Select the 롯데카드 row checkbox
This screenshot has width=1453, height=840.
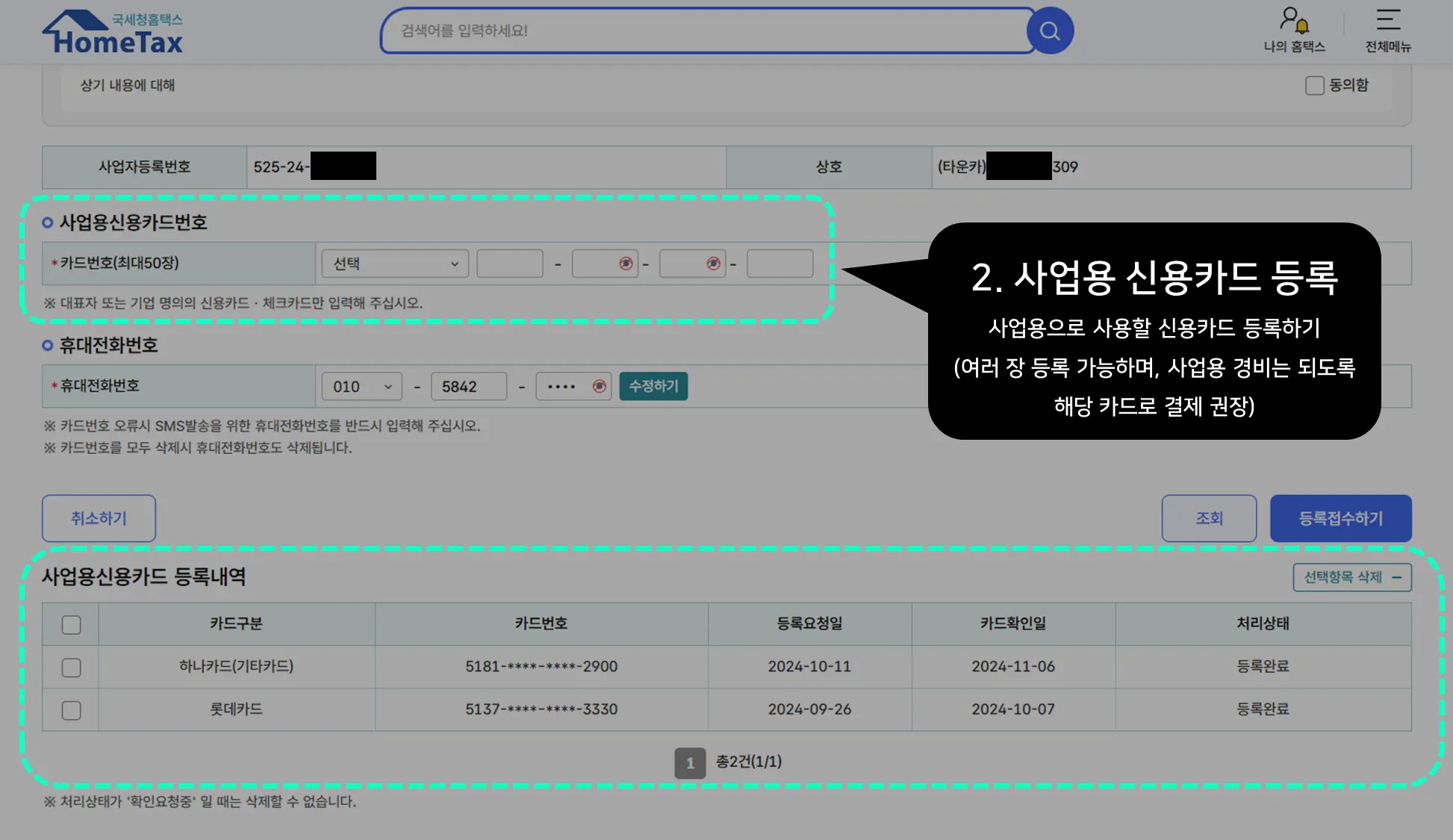[x=71, y=710]
